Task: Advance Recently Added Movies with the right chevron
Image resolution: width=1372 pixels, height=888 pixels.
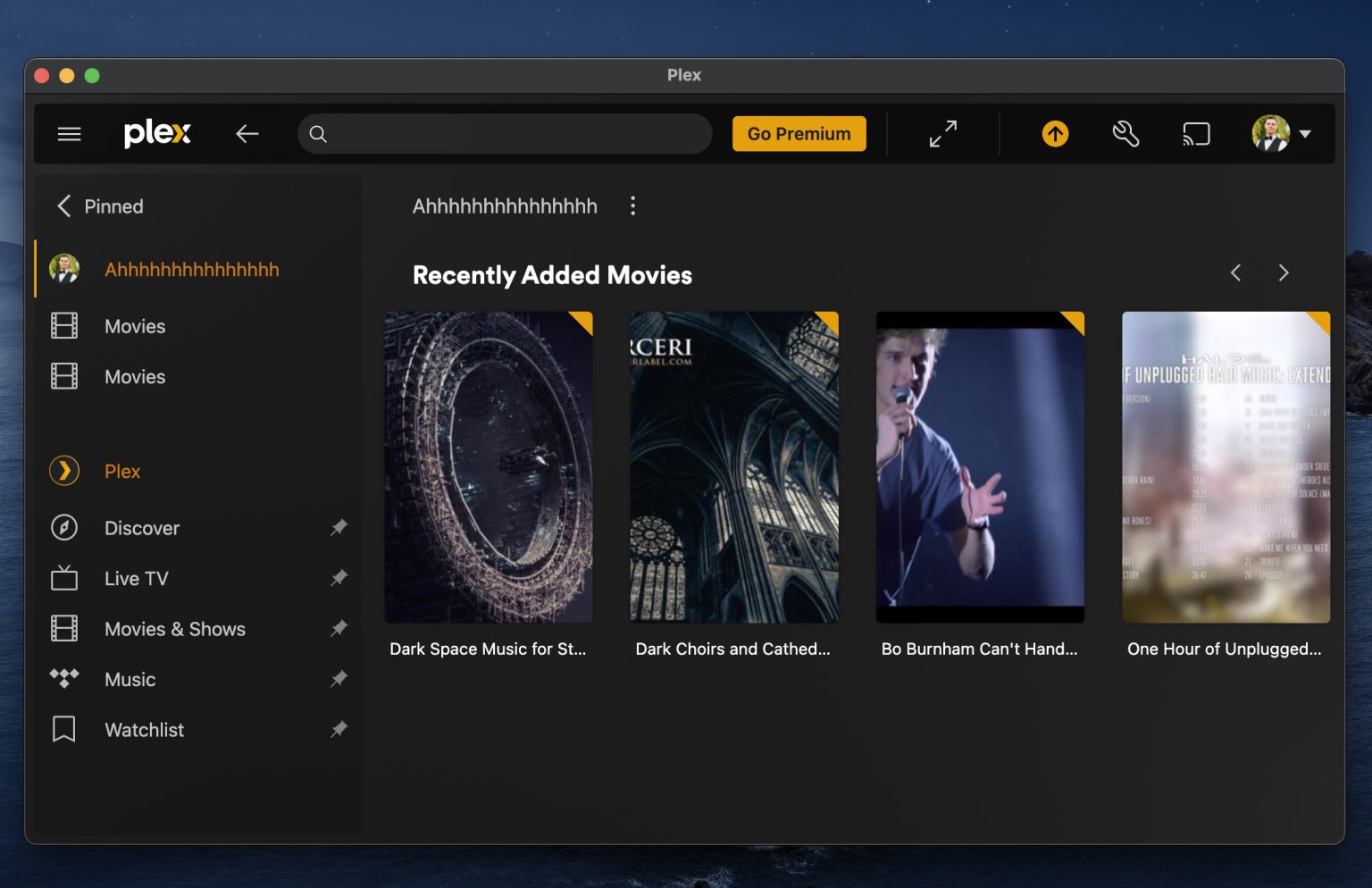Action: [x=1284, y=272]
